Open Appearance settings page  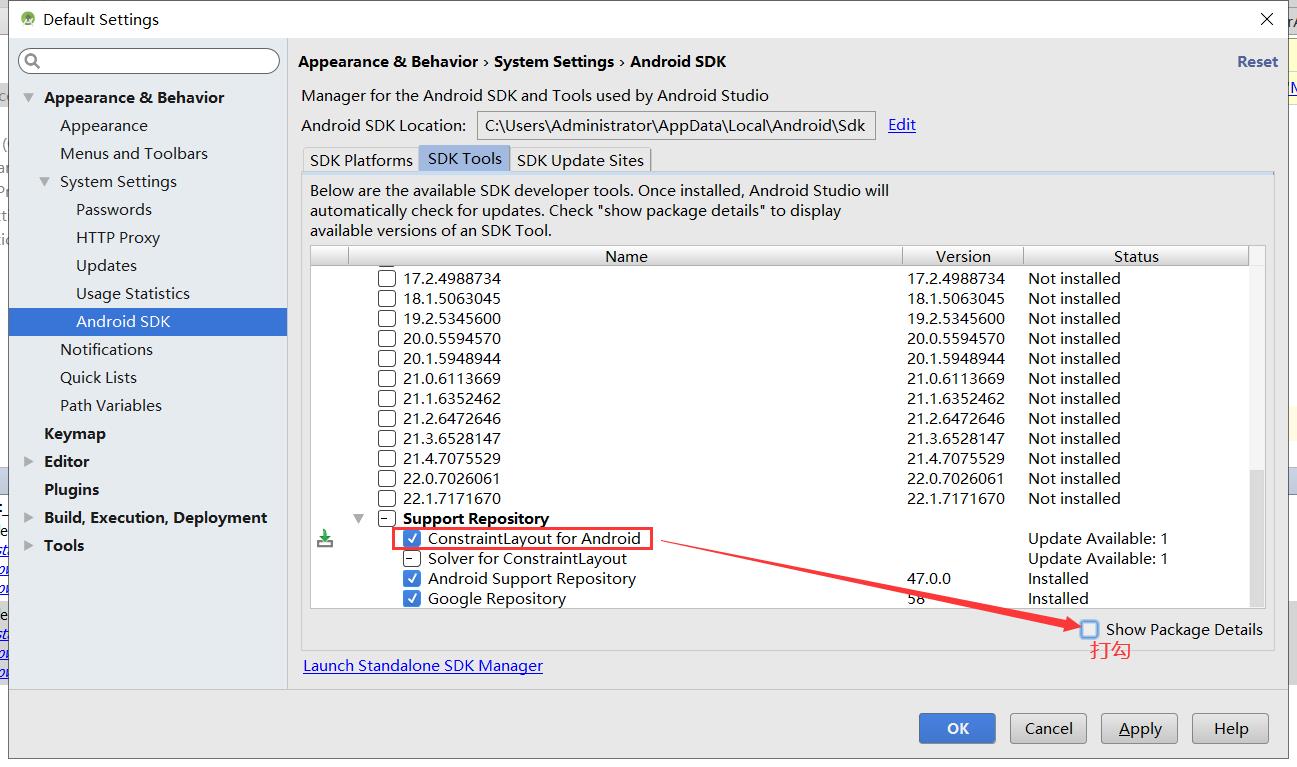(104, 126)
